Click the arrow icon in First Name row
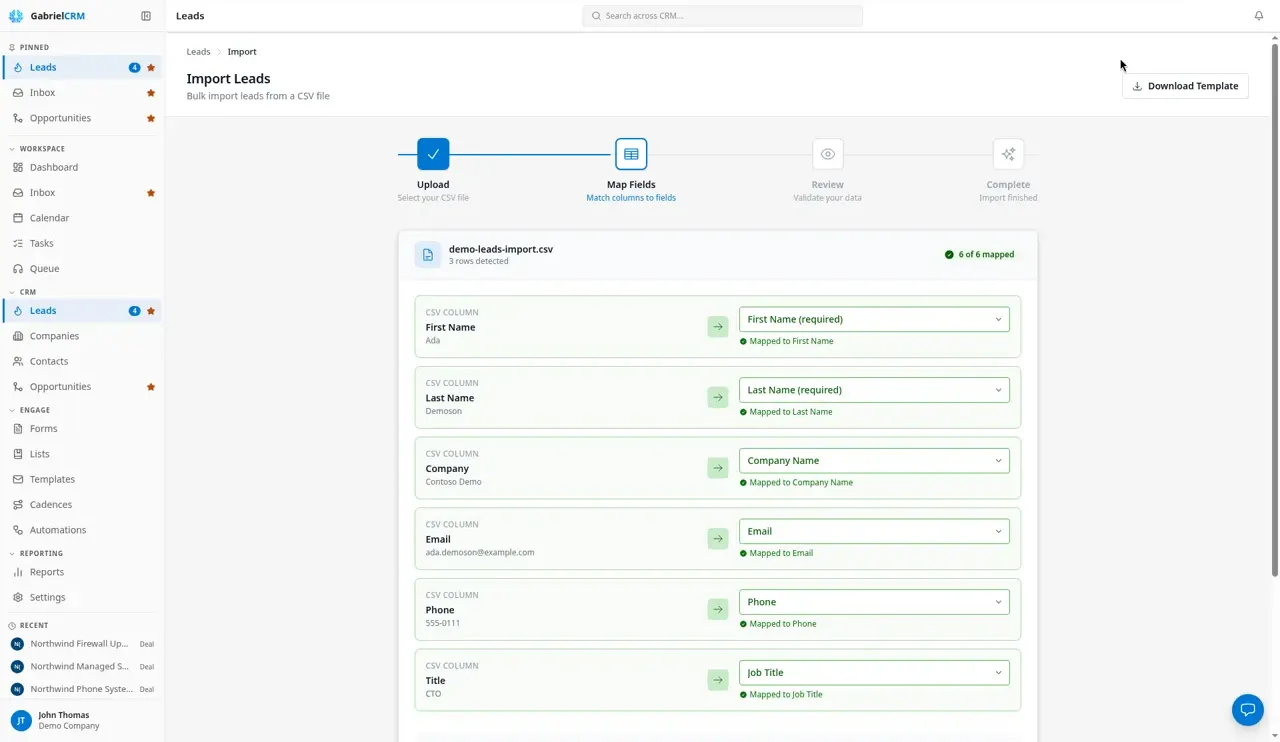This screenshot has height=742, width=1280. tap(718, 326)
